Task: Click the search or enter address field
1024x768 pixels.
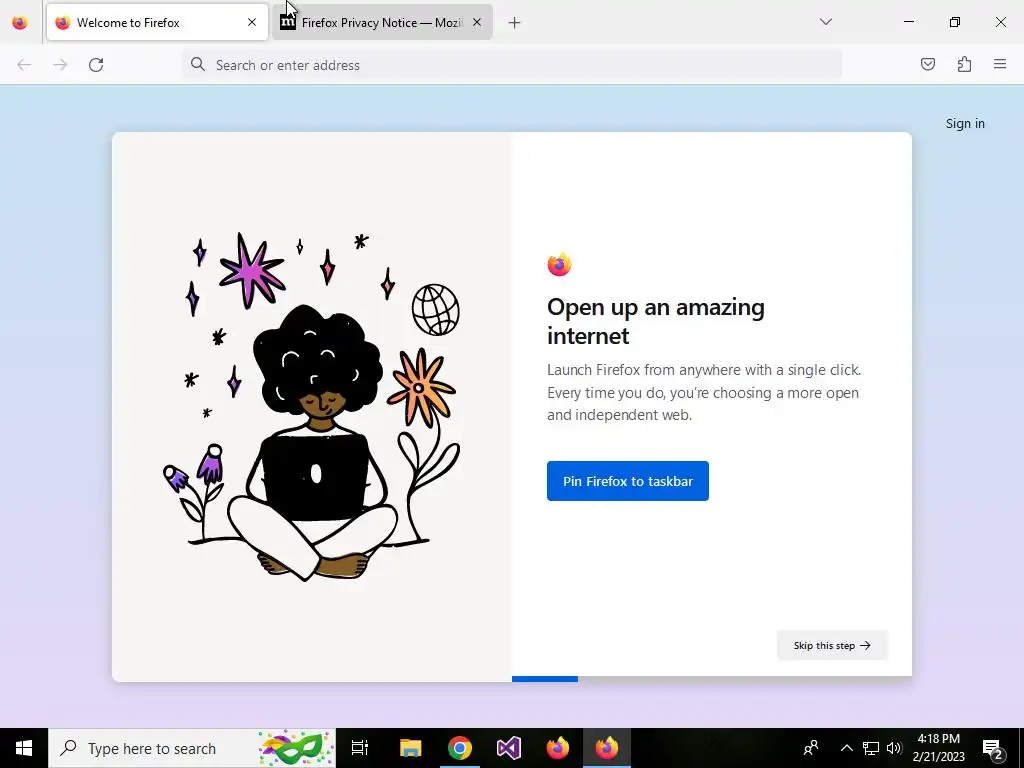Action: (x=512, y=65)
